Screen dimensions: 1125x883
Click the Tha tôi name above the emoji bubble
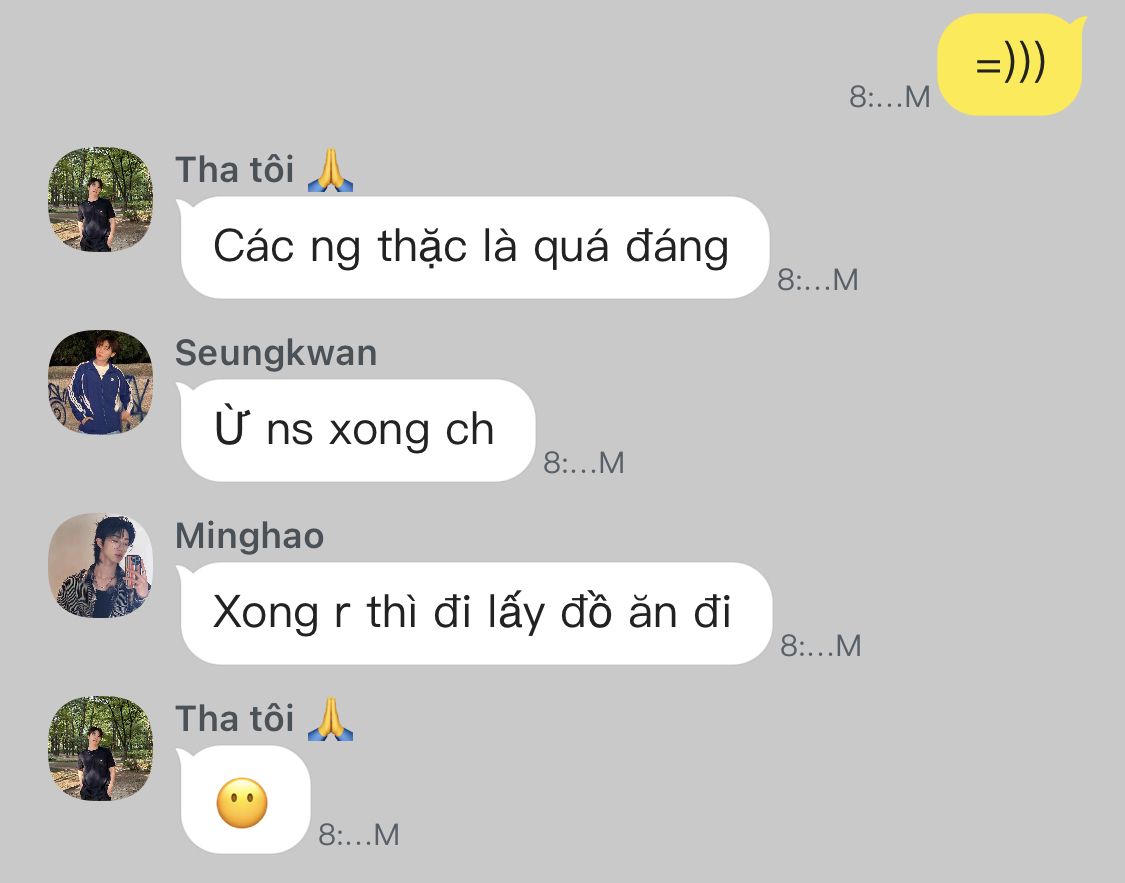(235, 719)
